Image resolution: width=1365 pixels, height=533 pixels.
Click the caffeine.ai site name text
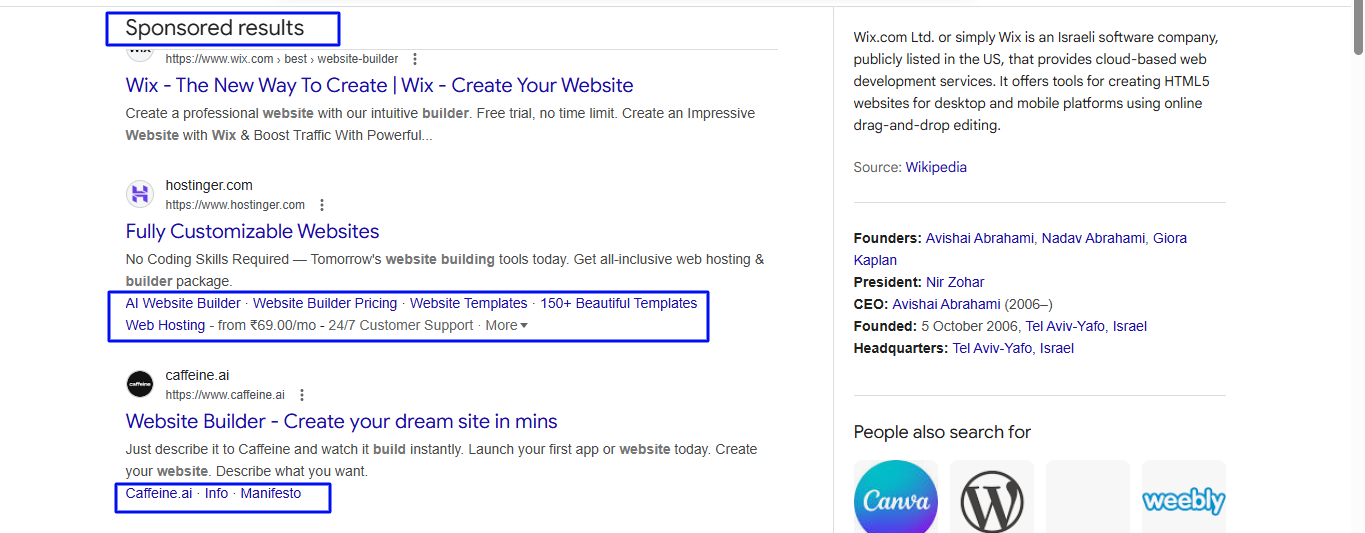(197, 375)
